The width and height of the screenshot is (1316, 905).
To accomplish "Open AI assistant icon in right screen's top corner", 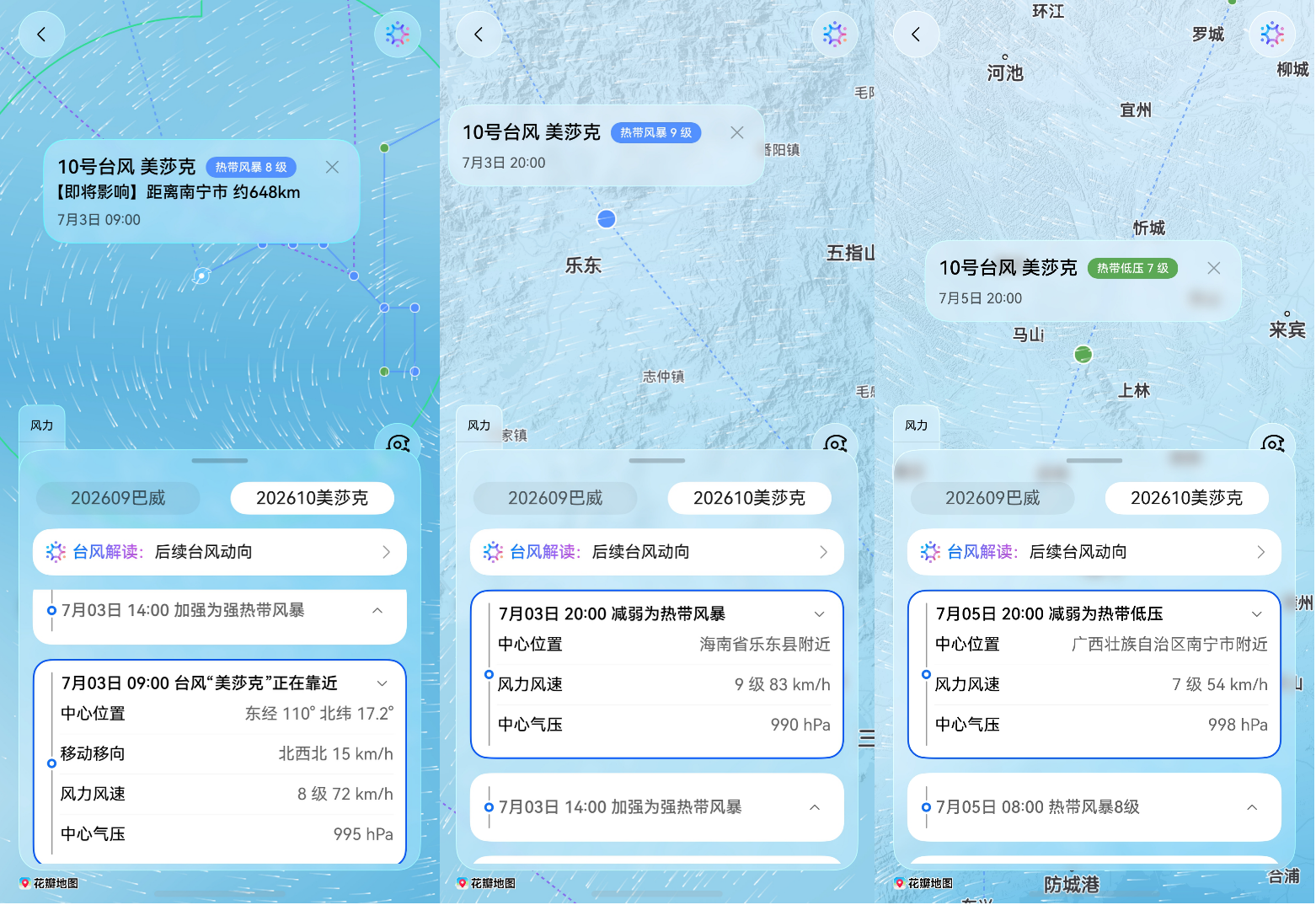I will 1272,35.
